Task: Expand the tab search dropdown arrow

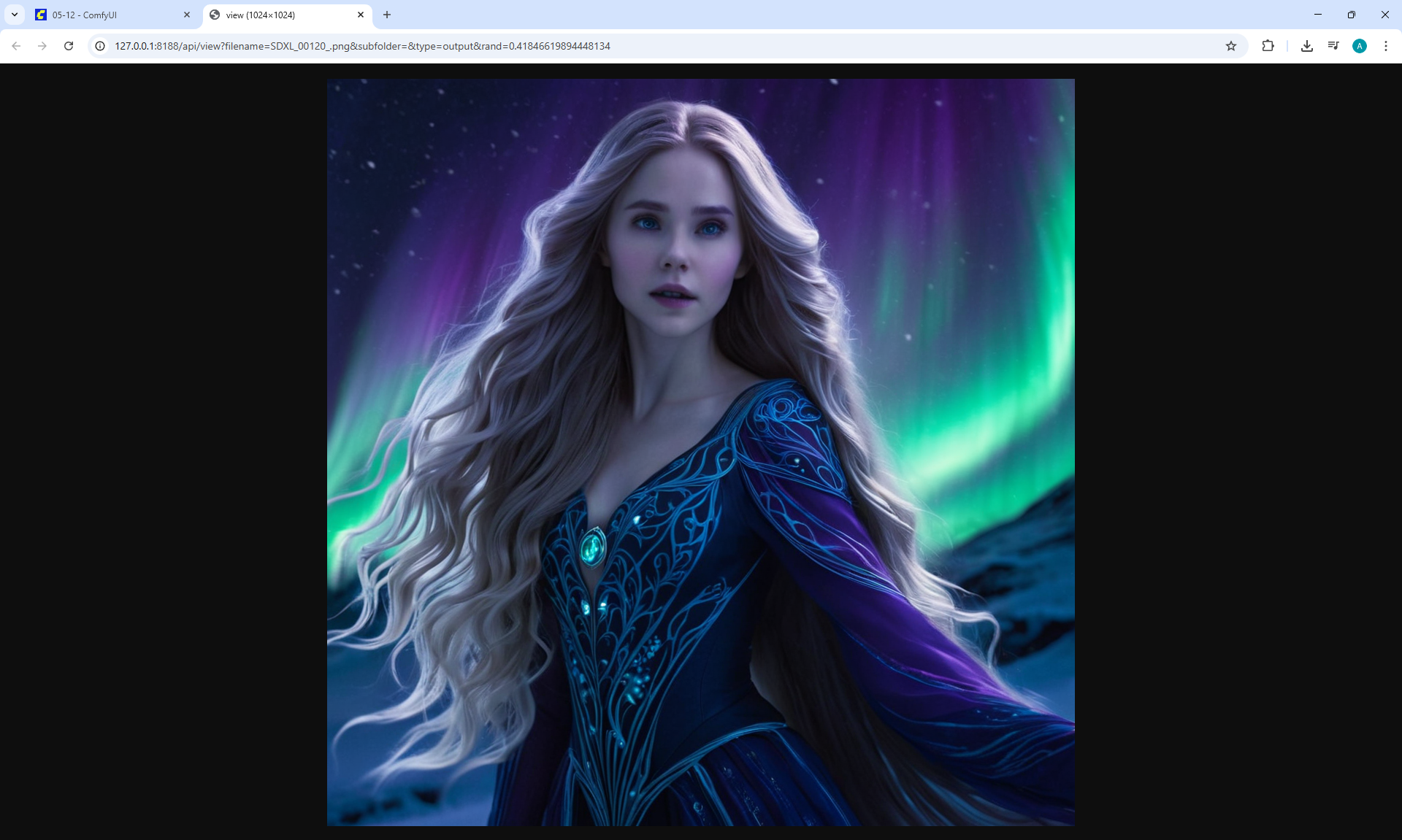Action: point(15,15)
